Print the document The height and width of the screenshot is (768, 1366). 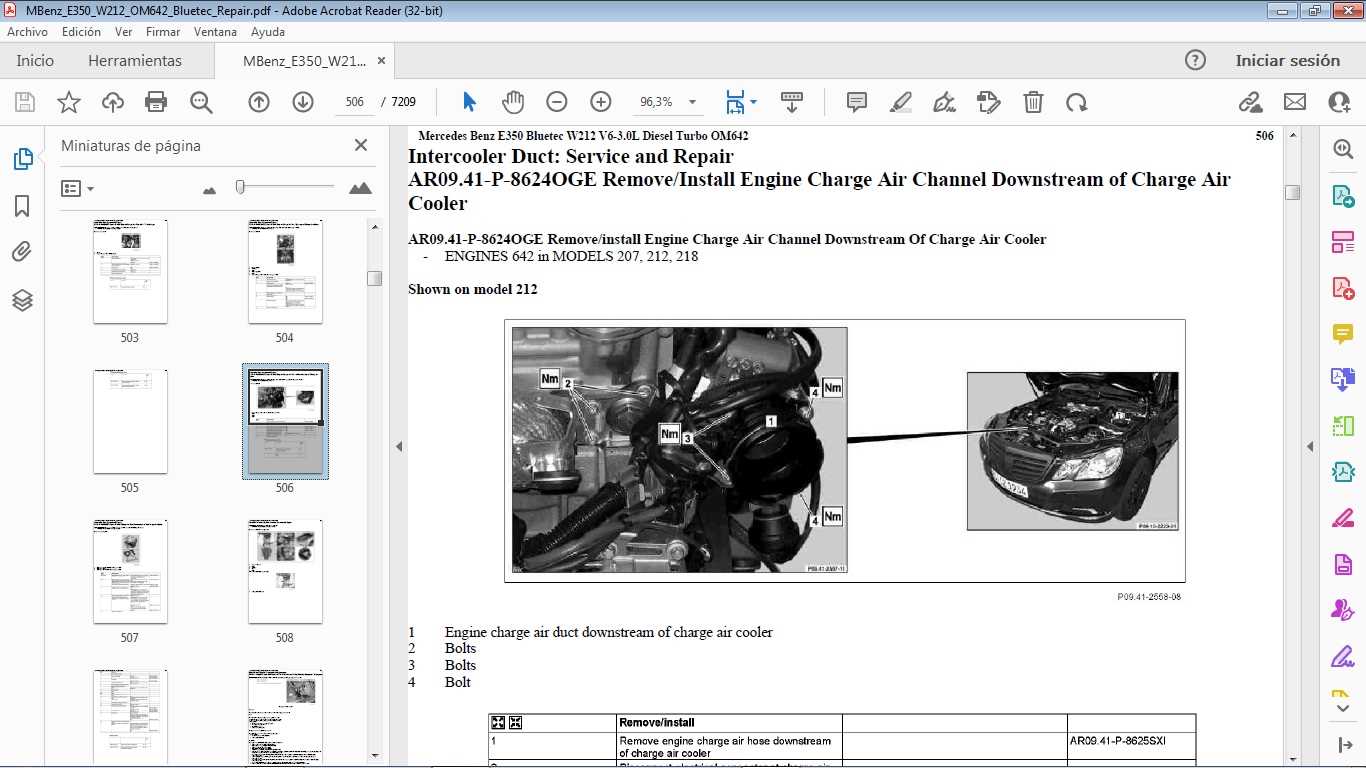click(156, 102)
